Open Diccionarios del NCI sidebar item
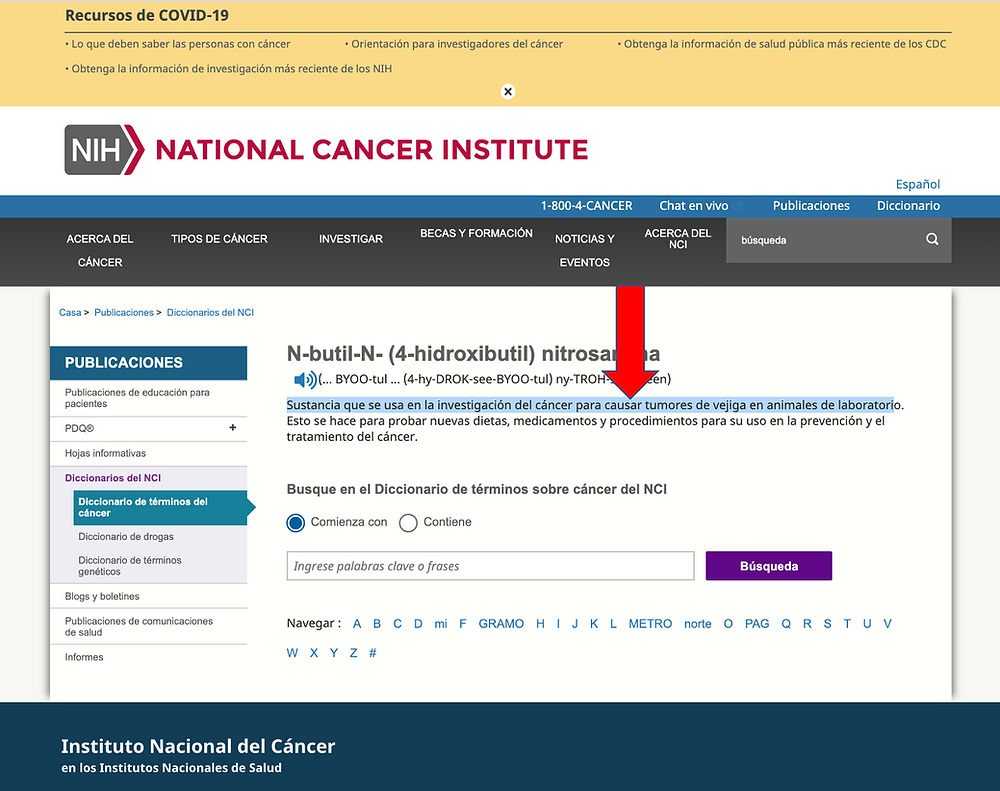The image size is (1000, 791). tap(113, 478)
